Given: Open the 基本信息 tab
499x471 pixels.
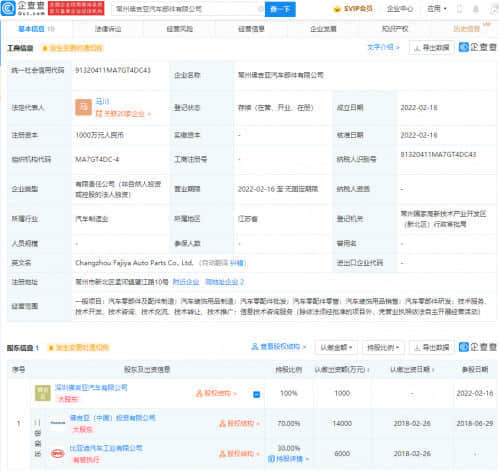Looking at the screenshot, I should point(36,29).
